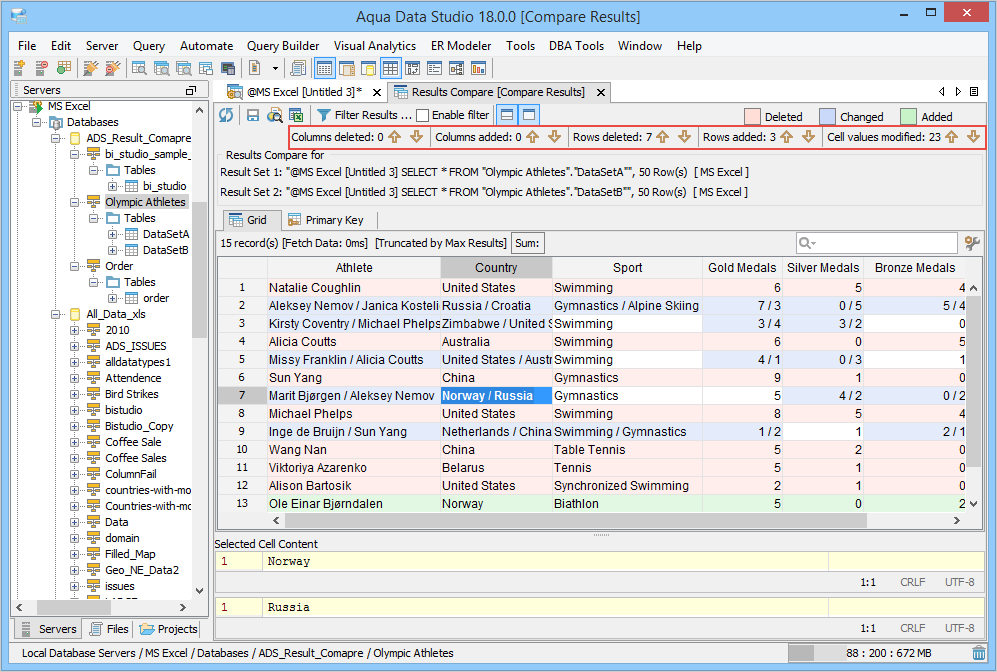Click the Filter Results button

pos(364,115)
